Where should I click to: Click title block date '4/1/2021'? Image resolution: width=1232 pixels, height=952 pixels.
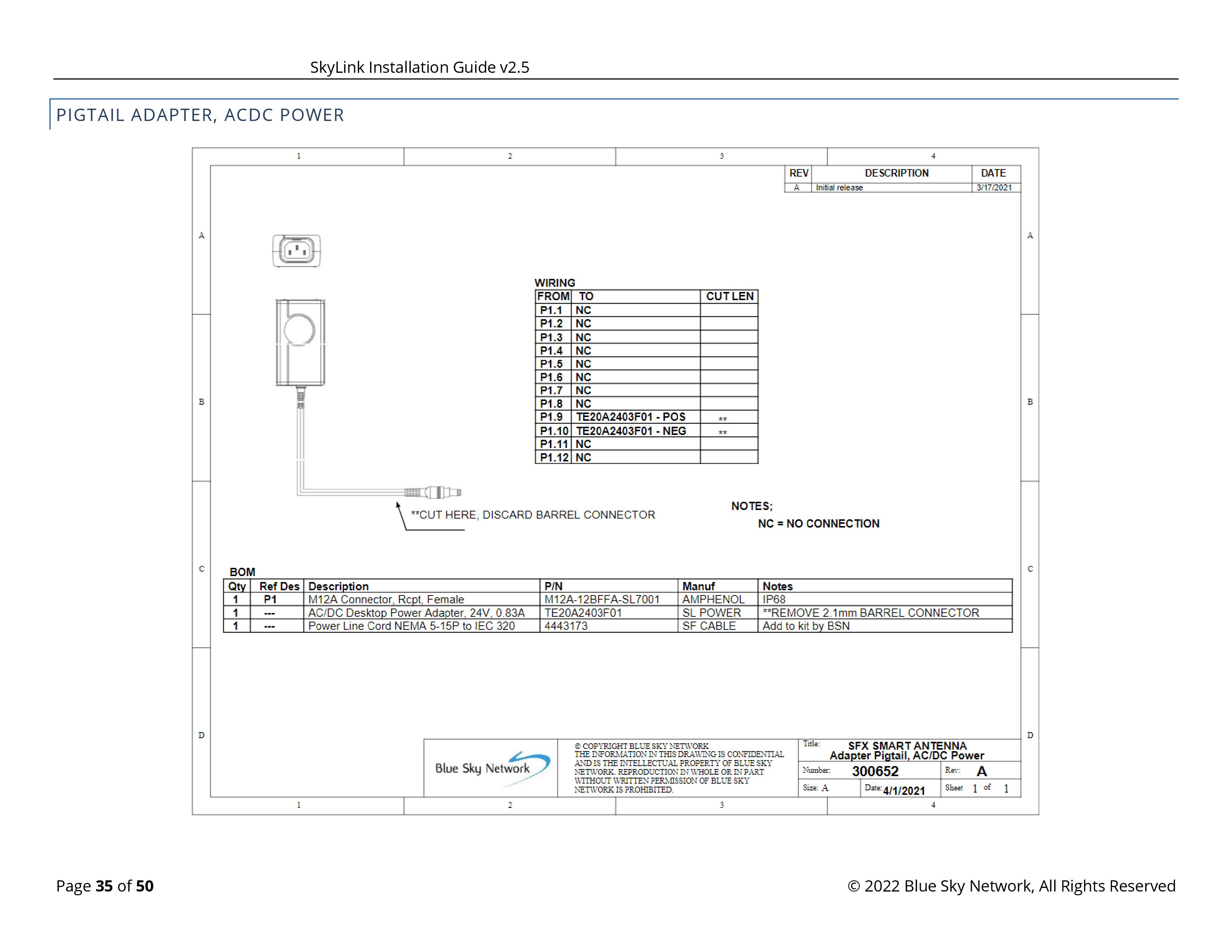click(904, 791)
